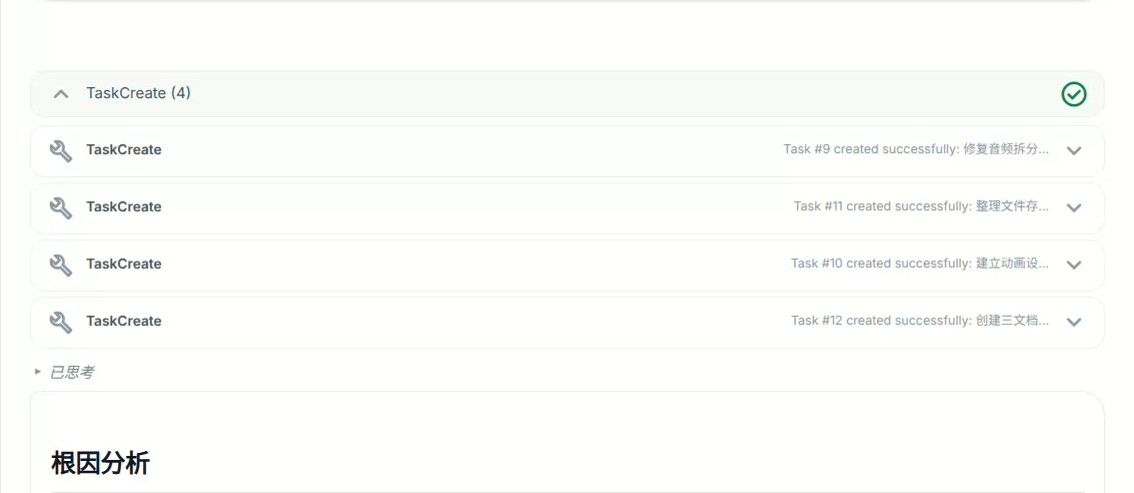Click the 根因分析 heading
Viewport: 1134px width, 493px height.
point(100,463)
